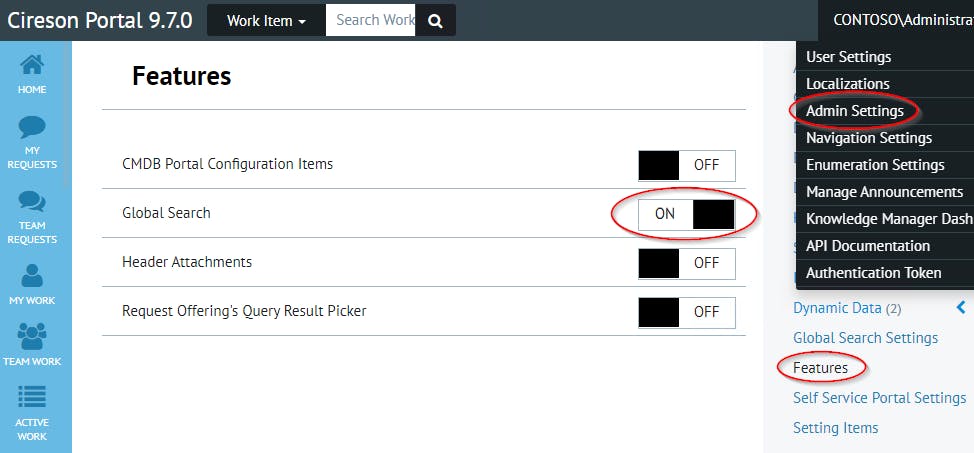This screenshot has width=974, height=453.
Task: Go to the Home sidebar icon
Action: [x=32, y=74]
